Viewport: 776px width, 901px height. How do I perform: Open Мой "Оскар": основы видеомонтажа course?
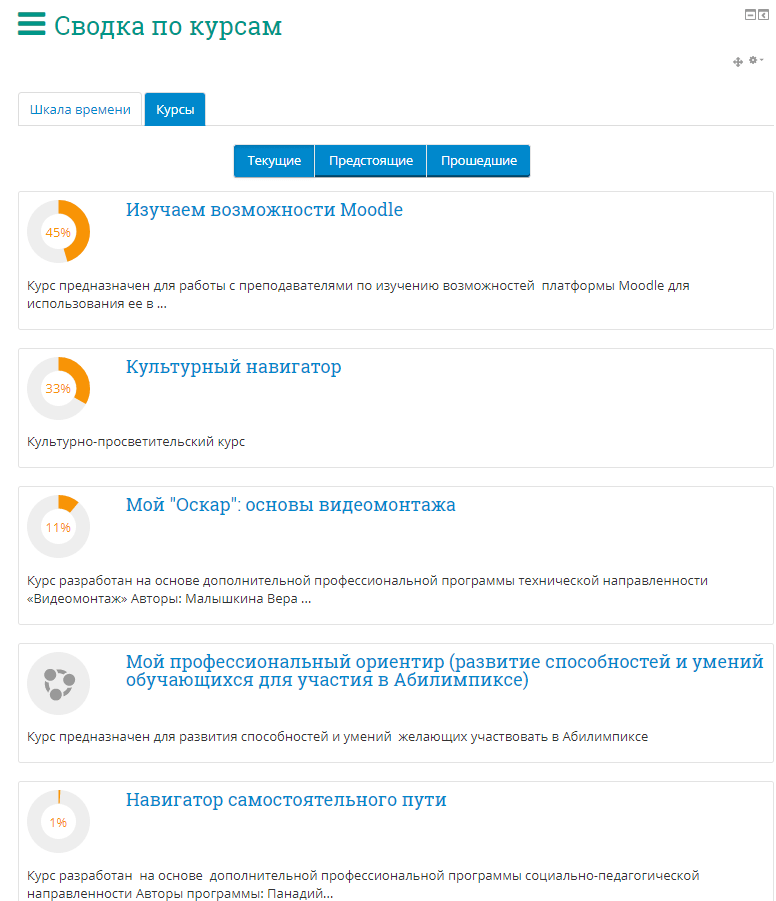click(290, 505)
